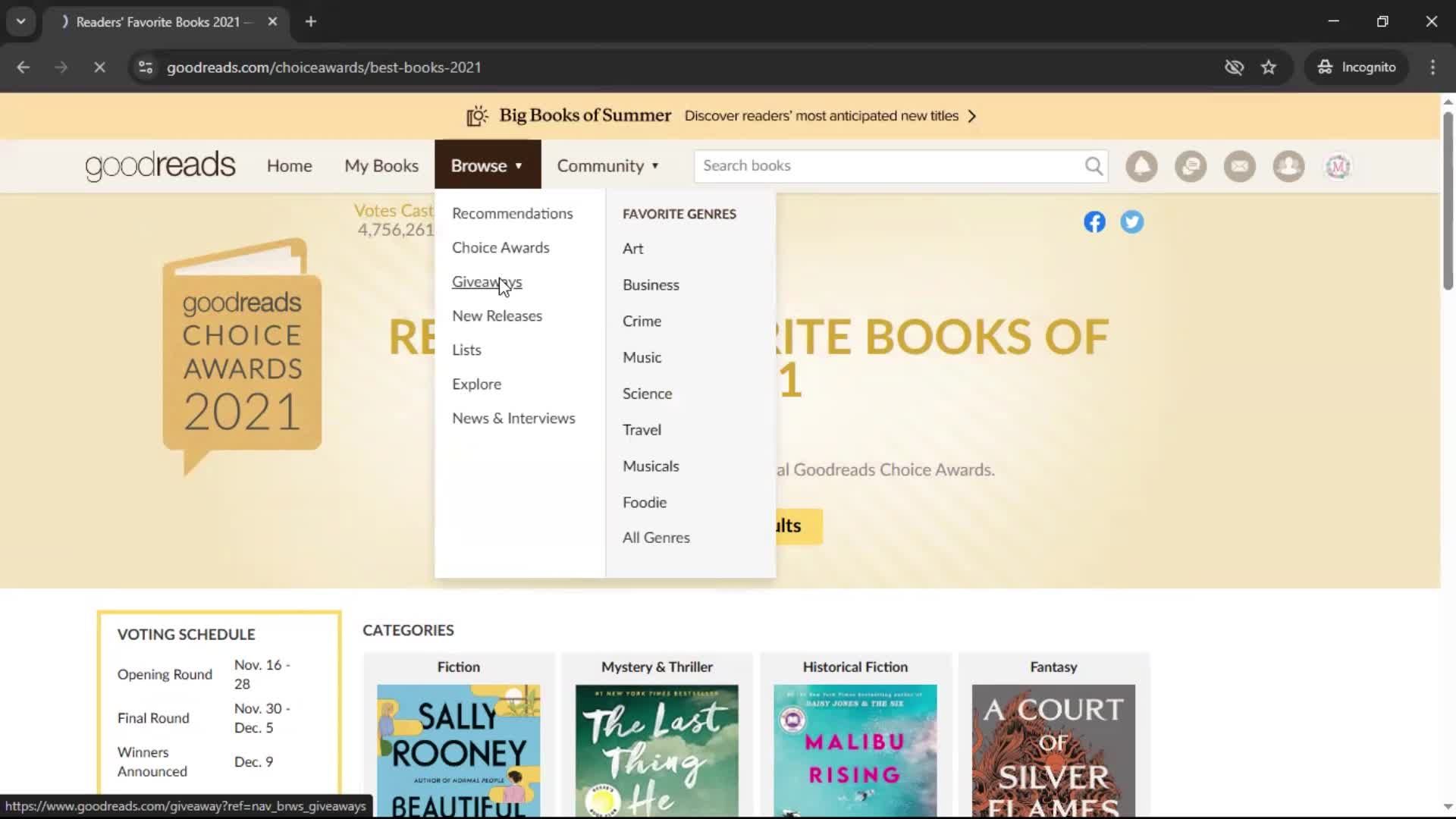The width and height of the screenshot is (1456, 819).
Task: Click the search magnifier icon
Action: 1093,166
